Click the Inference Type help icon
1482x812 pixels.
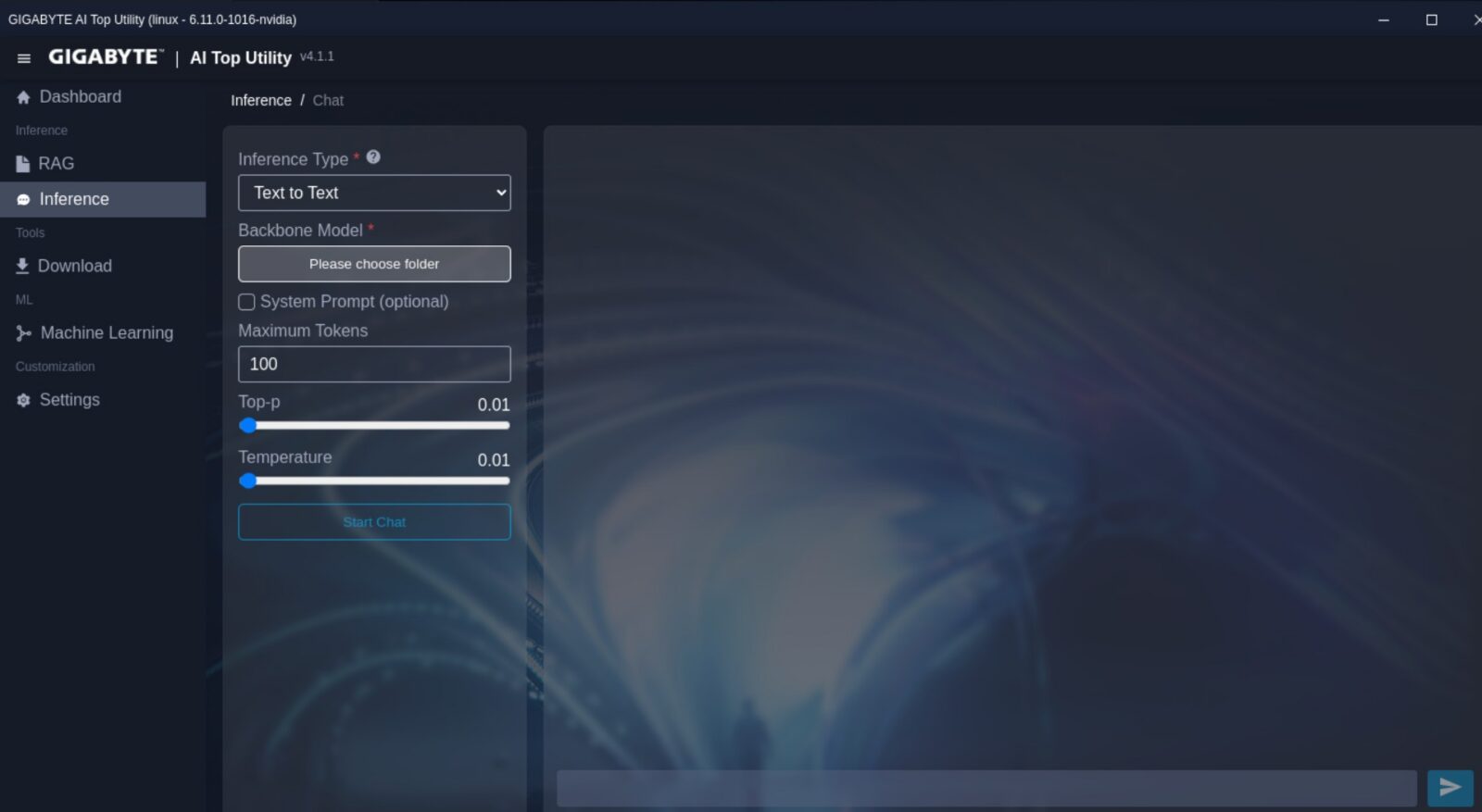373,157
